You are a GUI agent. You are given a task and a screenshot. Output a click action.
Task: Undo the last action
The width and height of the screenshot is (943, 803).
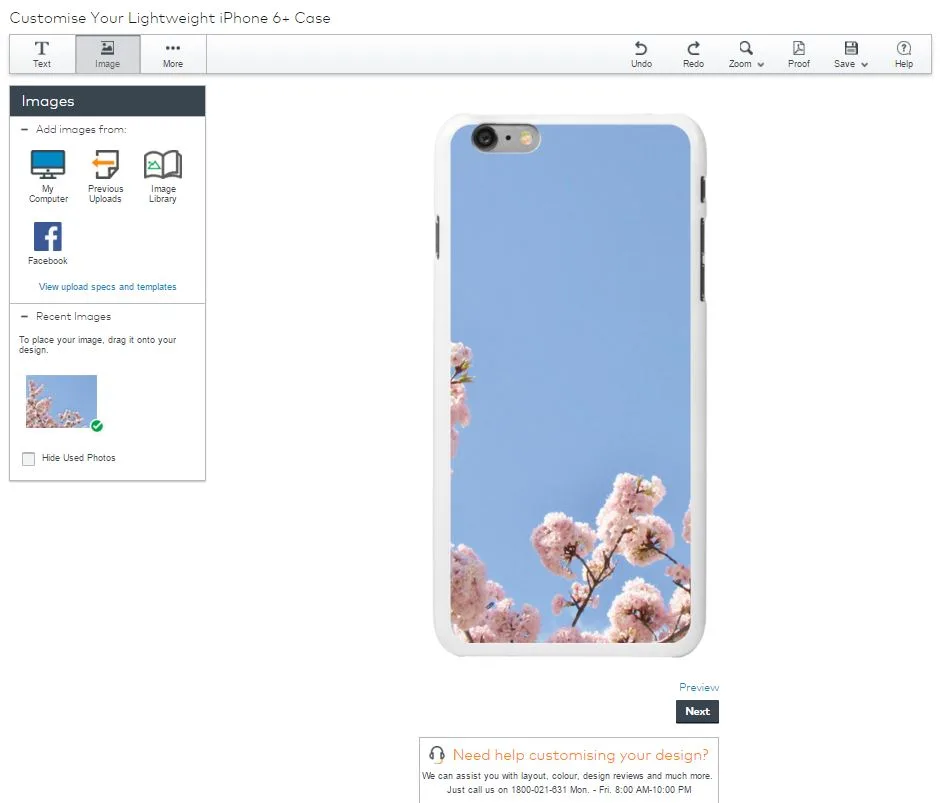pos(641,54)
